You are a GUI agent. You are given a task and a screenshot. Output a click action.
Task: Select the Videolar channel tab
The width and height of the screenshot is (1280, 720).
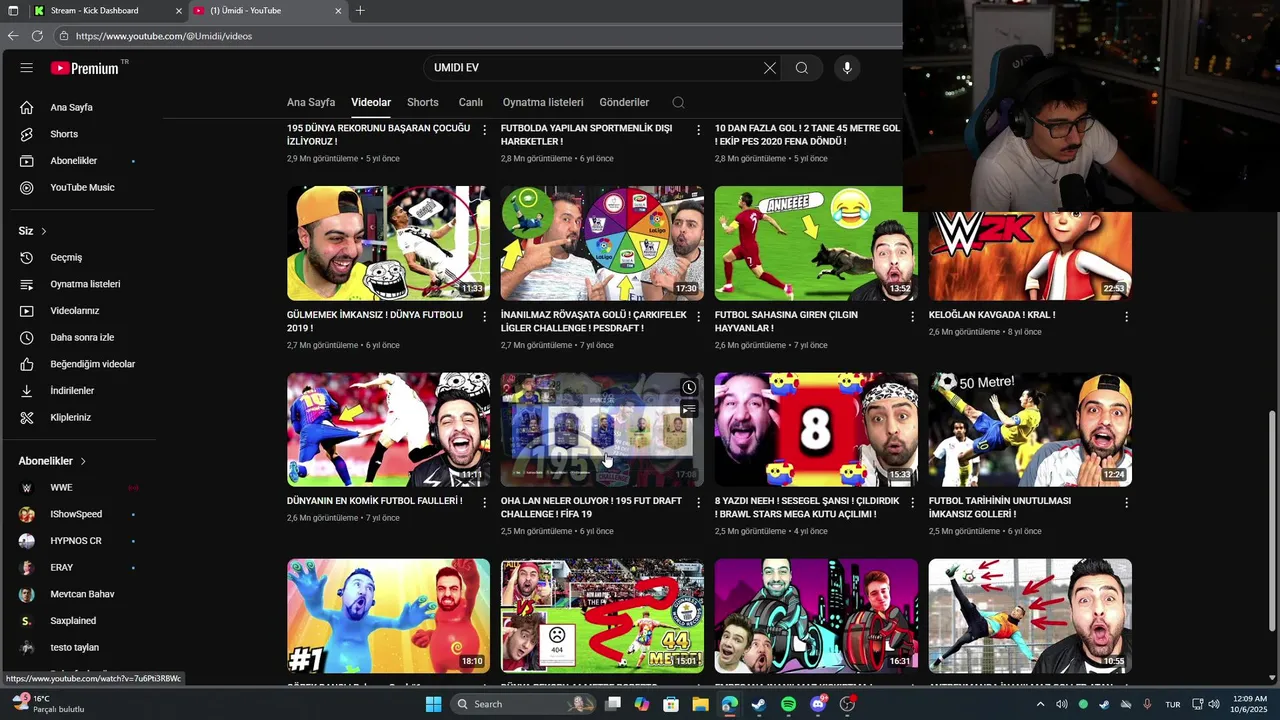(x=371, y=102)
